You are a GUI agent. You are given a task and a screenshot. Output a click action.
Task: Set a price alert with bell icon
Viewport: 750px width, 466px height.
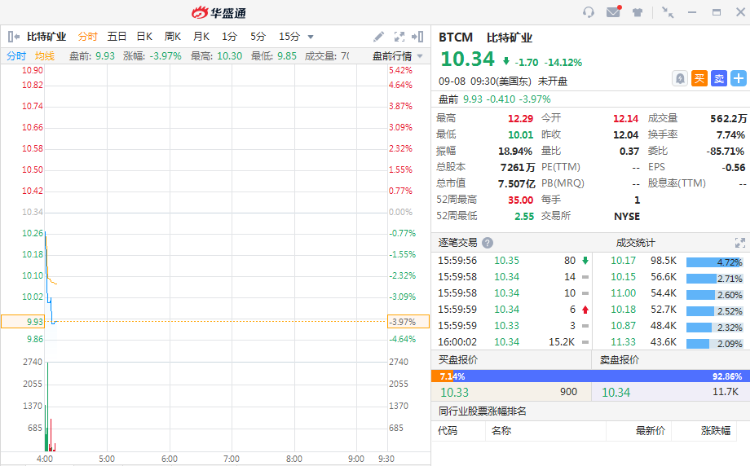tap(680, 77)
